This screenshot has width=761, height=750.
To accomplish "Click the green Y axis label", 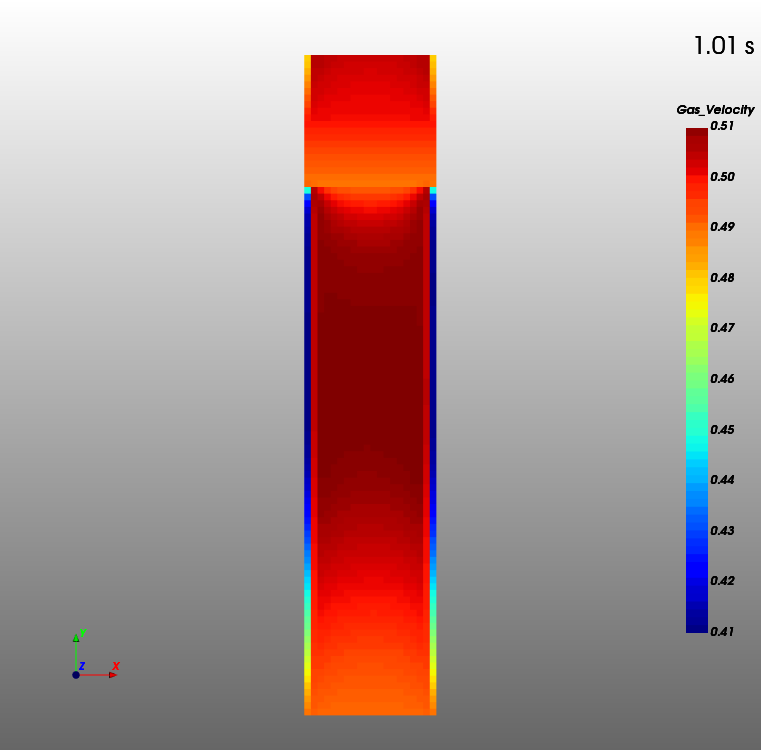I will point(82,633).
